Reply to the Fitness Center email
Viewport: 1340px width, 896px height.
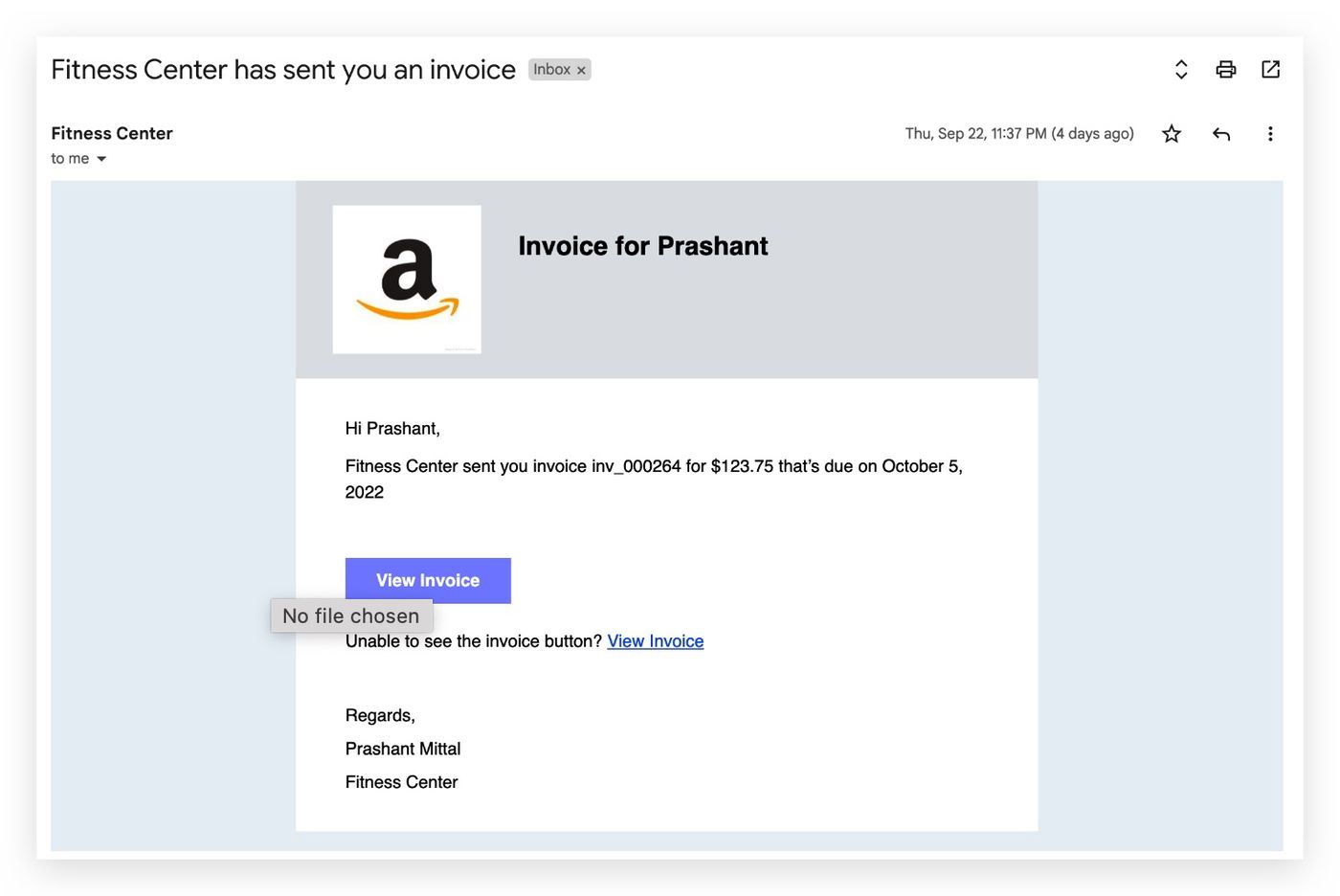click(x=1221, y=134)
